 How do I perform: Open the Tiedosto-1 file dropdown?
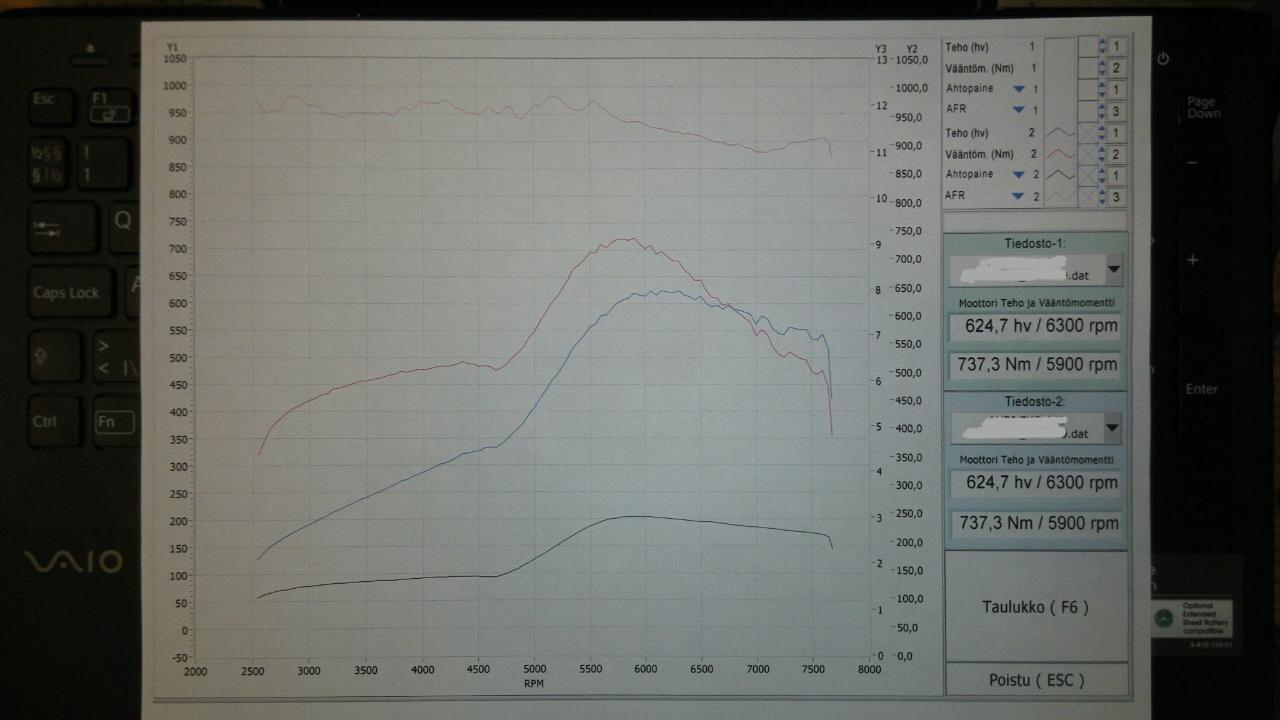[1113, 270]
